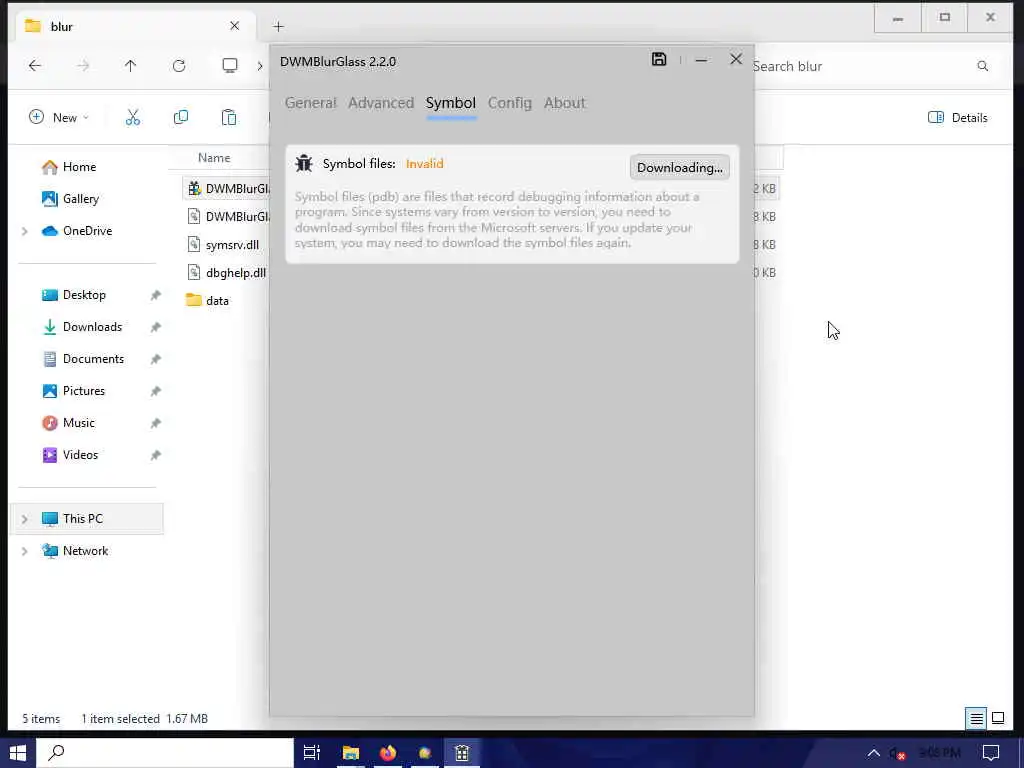Switch to the Advanced tab
The height and width of the screenshot is (768, 1024).
pyautogui.click(x=381, y=103)
